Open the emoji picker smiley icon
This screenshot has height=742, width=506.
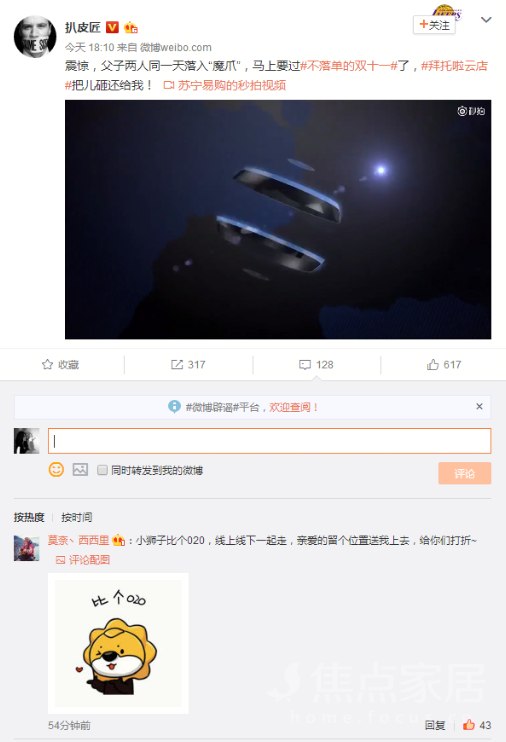tap(56, 469)
